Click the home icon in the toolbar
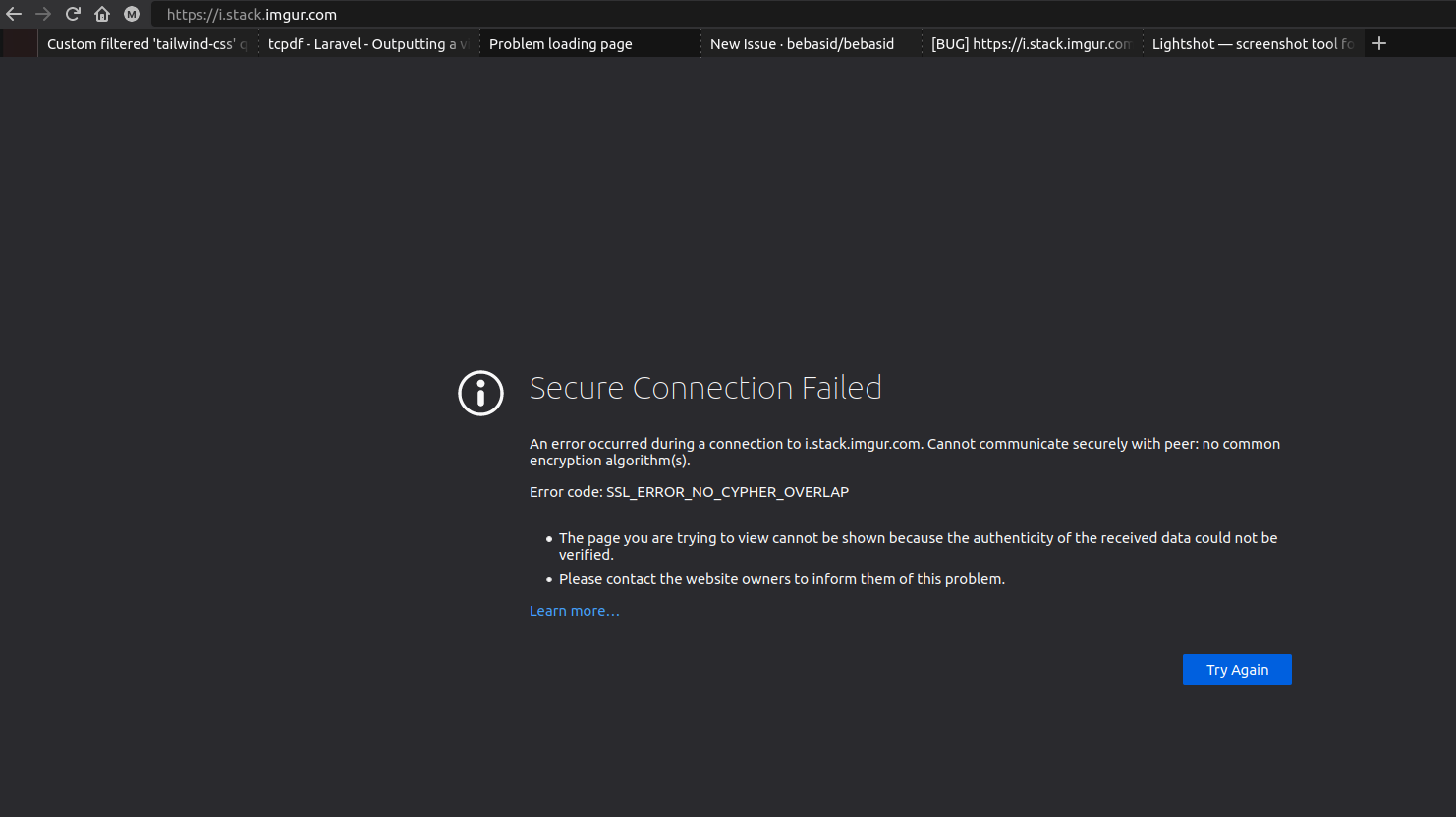This screenshot has width=1456, height=817. 102,14
